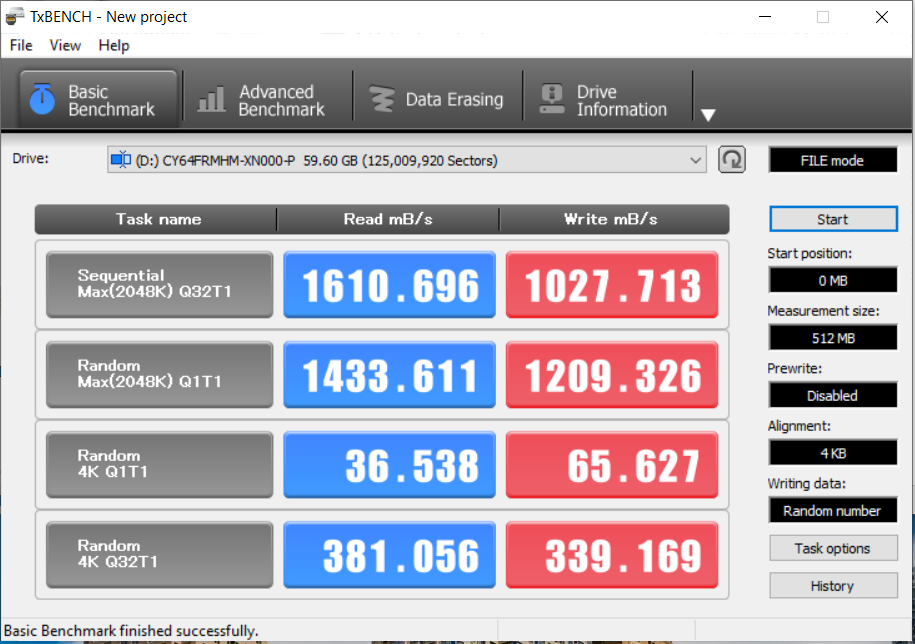Open the File menu
915x644 pixels.
pyautogui.click(x=21, y=45)
